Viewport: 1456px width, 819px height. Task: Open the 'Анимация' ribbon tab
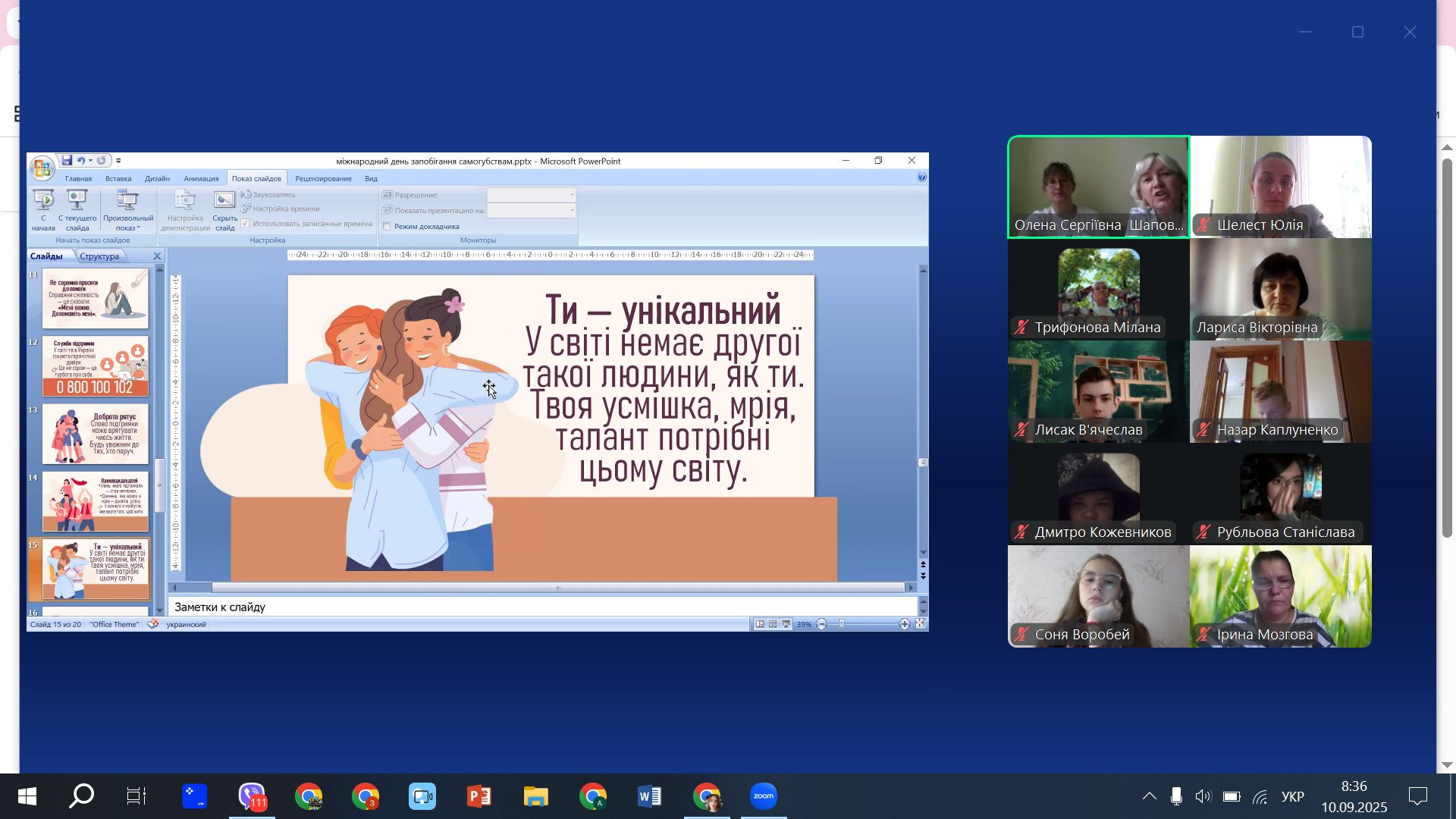point(201,179)
